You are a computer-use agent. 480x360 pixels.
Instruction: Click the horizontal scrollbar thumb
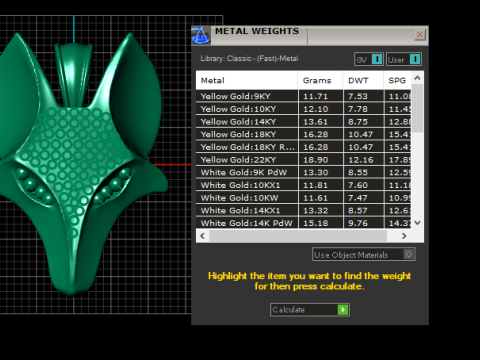[x=298, y=236]
